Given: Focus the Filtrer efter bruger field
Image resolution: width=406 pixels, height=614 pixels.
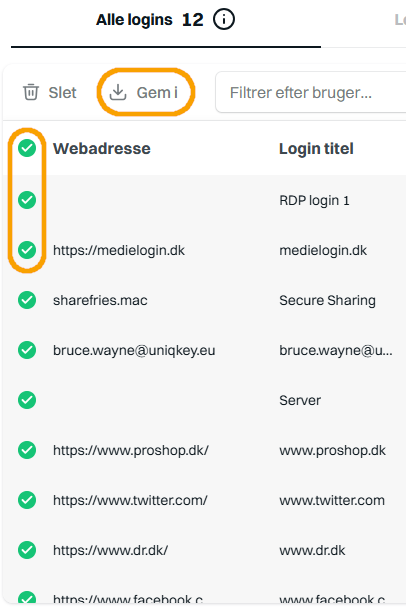Looking at the screenshot, I should point(310,92).
